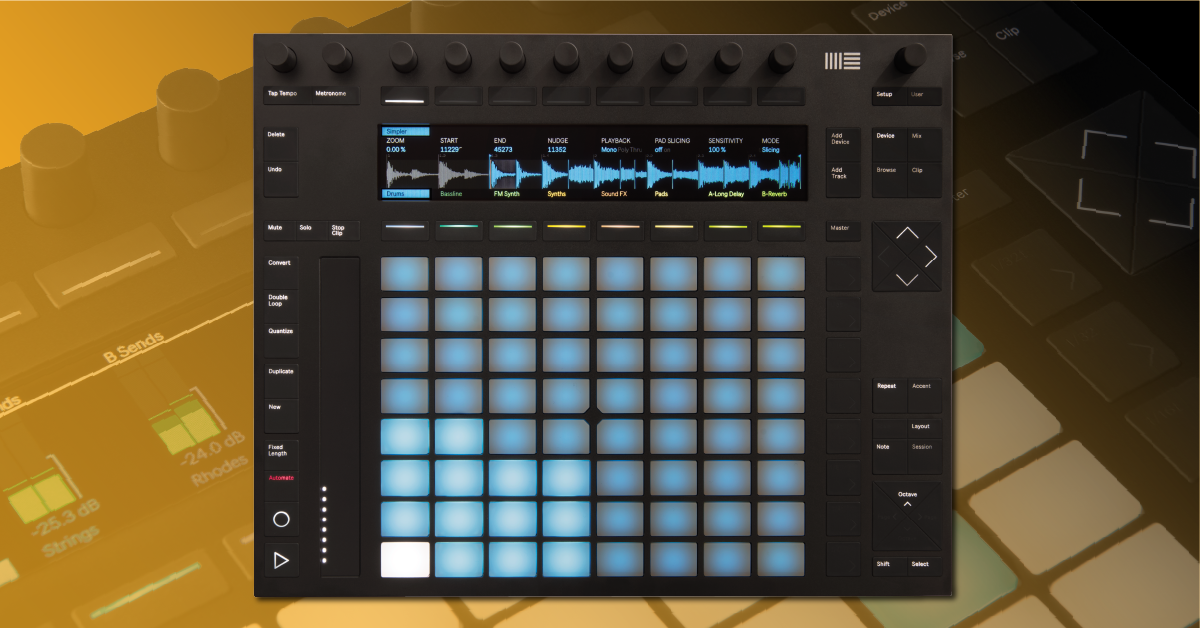
Task: Click the NUDGE value 11352 on the display
Action: pos(557,150)
